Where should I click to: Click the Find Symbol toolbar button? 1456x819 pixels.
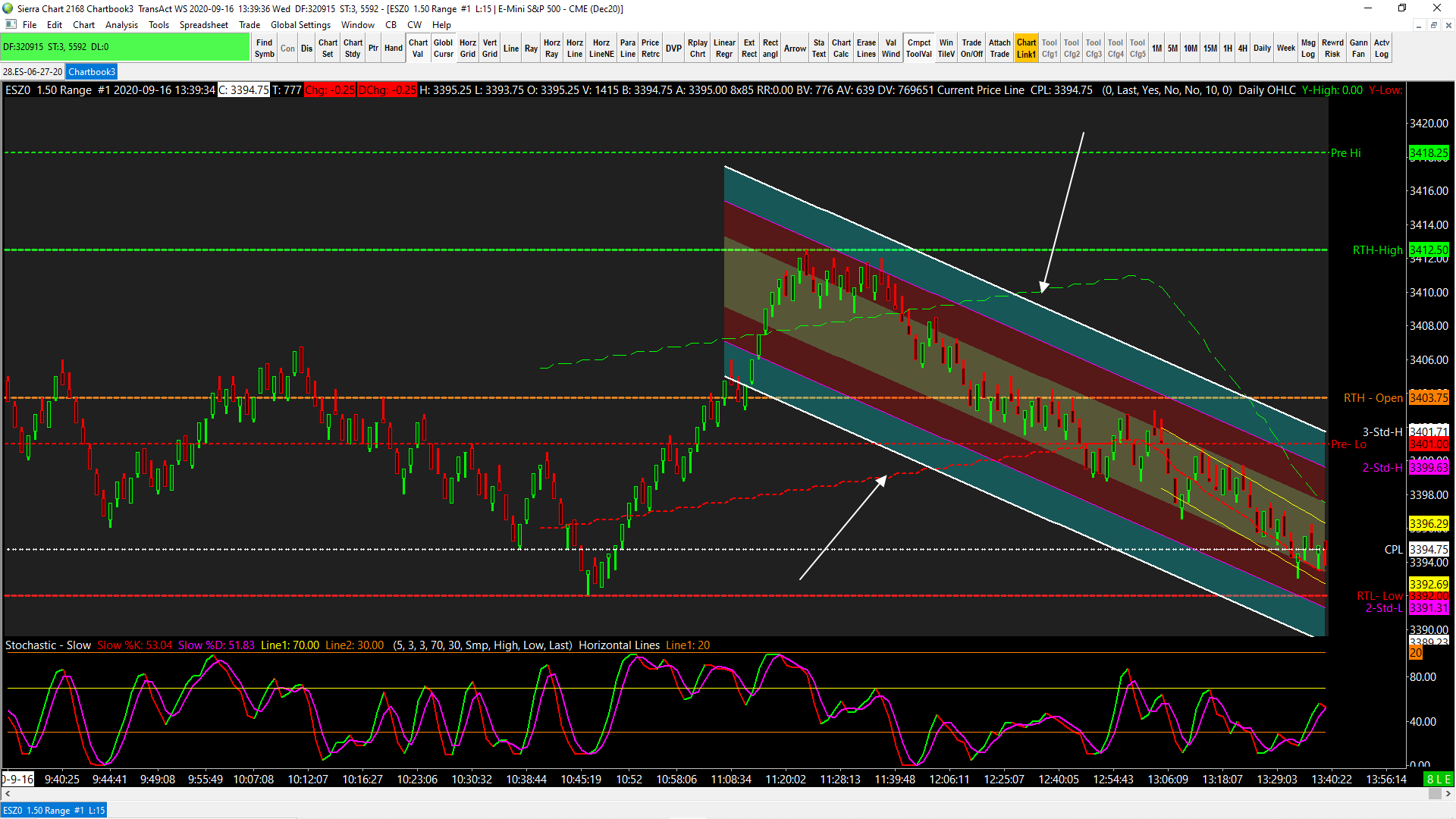(264, 48)
